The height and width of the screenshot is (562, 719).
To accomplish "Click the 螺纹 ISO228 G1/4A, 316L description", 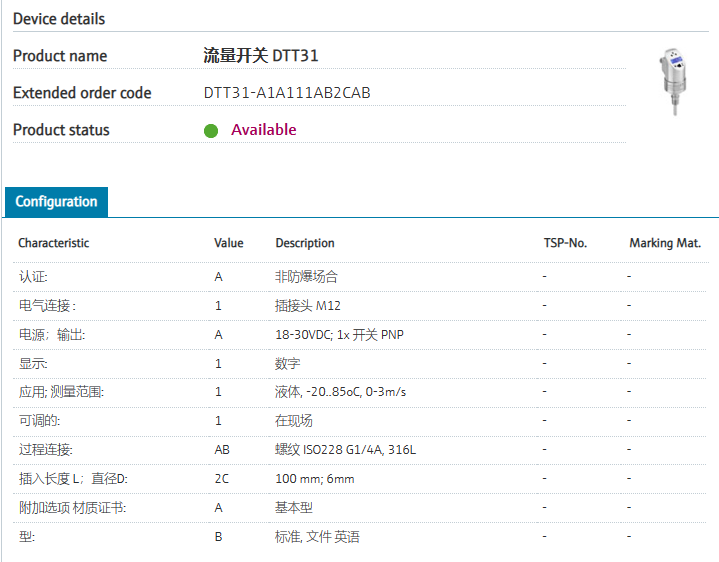I will point(345,450).
